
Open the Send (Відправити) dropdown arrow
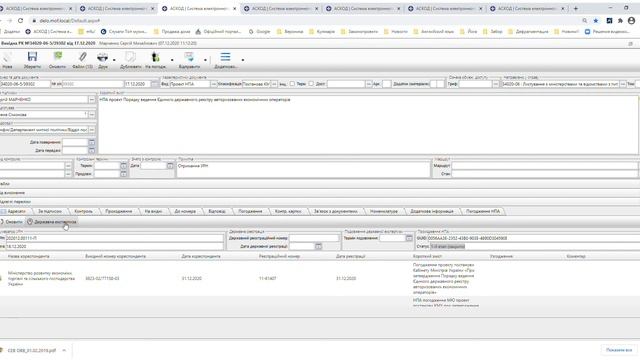[x=205, y=60]
